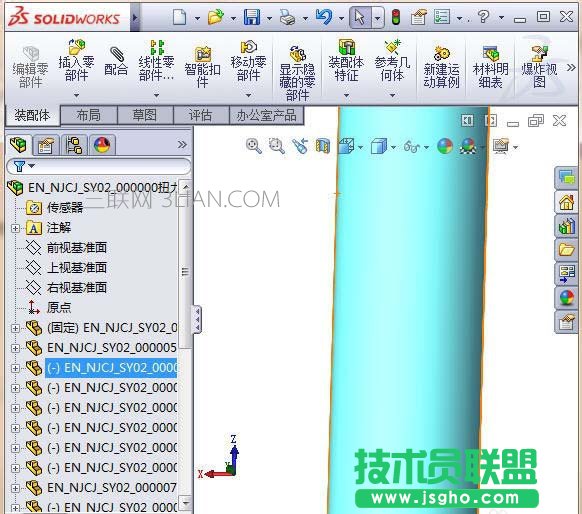Select the highlighted (-) EN_NJCJ_SY02 component
Screen dimensions: 582x514
coord(111,368)
